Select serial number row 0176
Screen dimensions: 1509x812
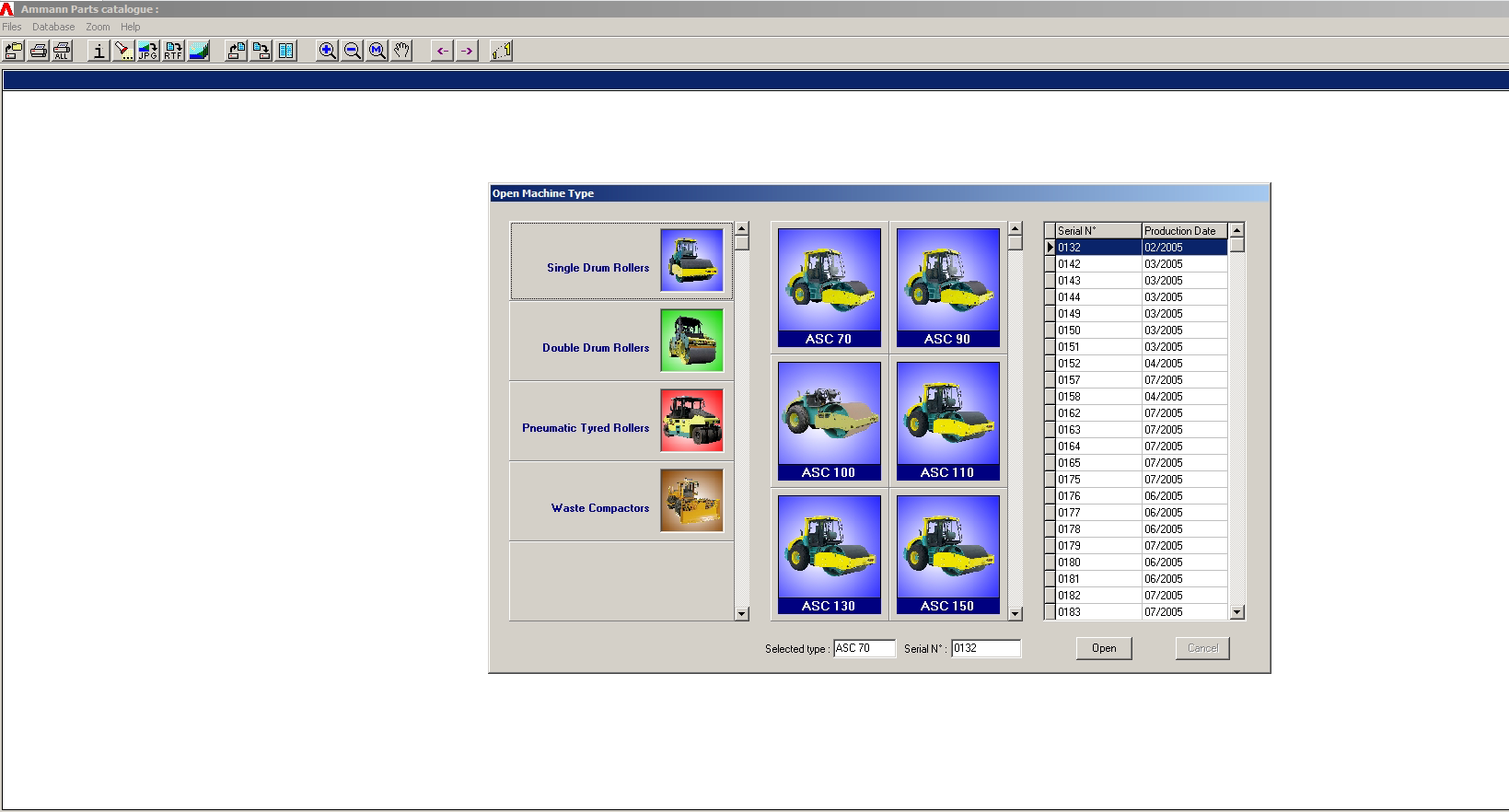[1142, 496]
